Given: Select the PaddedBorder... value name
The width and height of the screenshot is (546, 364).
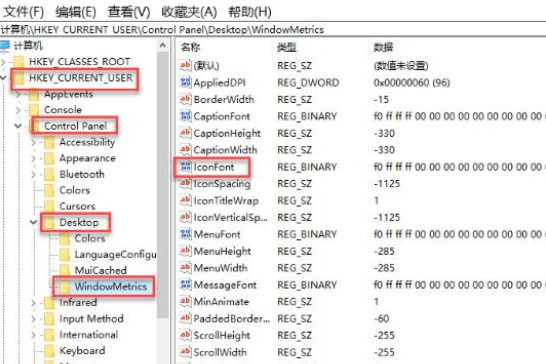Looking at the screenshot, I should [232, 318].
